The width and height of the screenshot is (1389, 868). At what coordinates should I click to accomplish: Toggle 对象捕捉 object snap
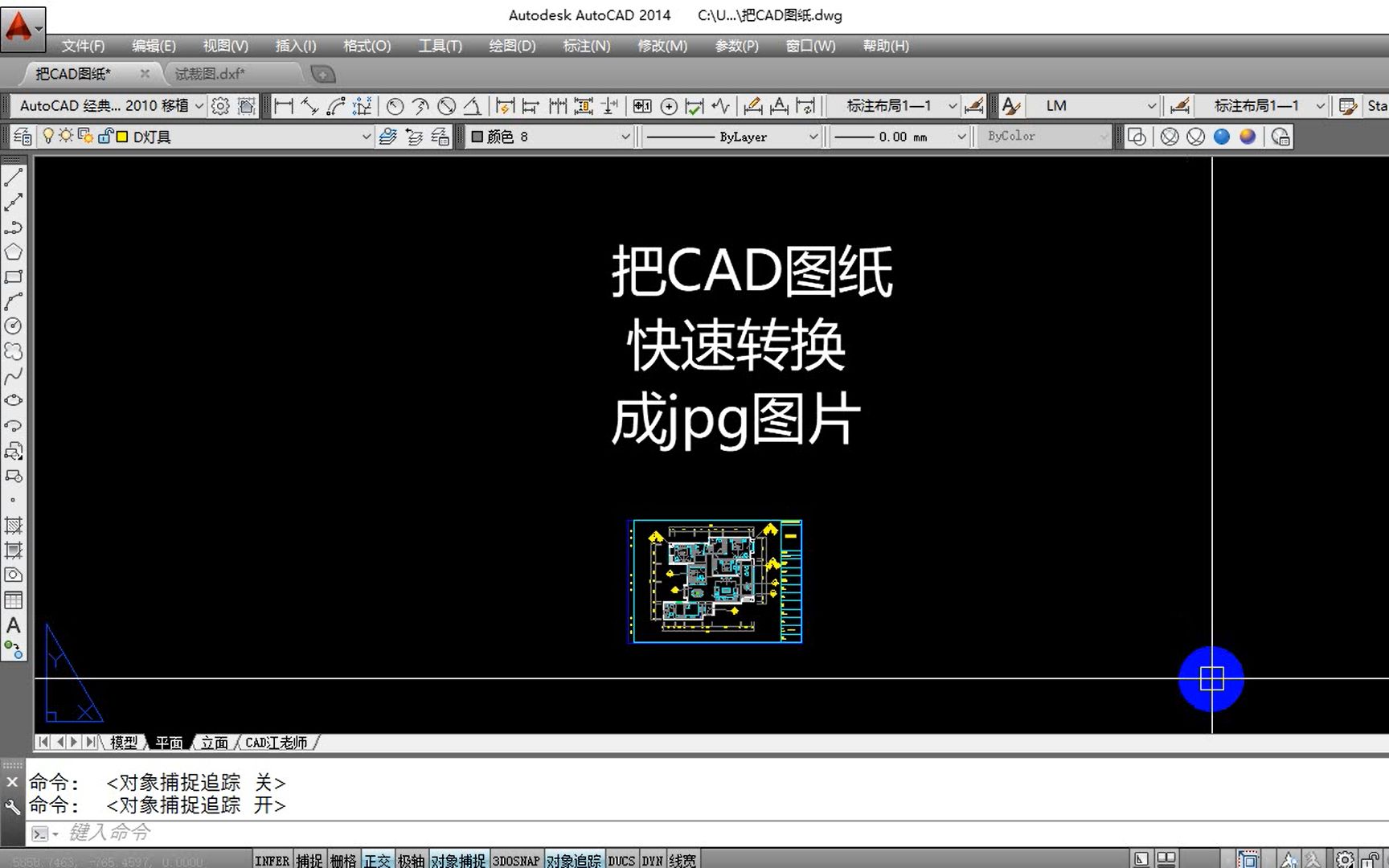tap(458, 860)
